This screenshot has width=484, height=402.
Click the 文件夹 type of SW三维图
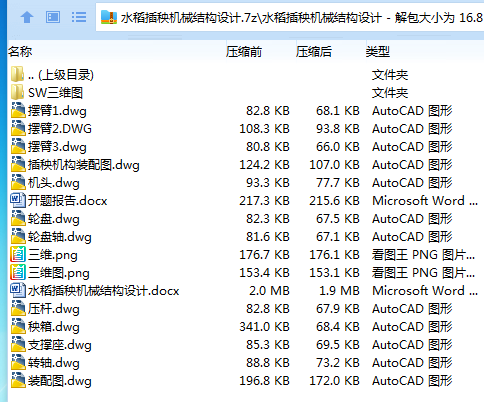coord(390,93)
